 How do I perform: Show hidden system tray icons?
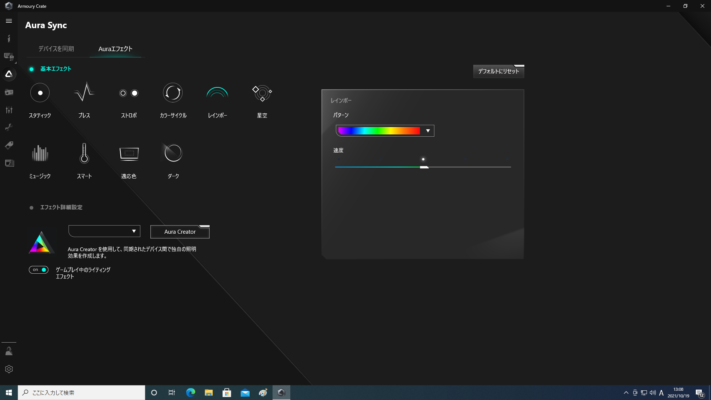coord(626,393)
